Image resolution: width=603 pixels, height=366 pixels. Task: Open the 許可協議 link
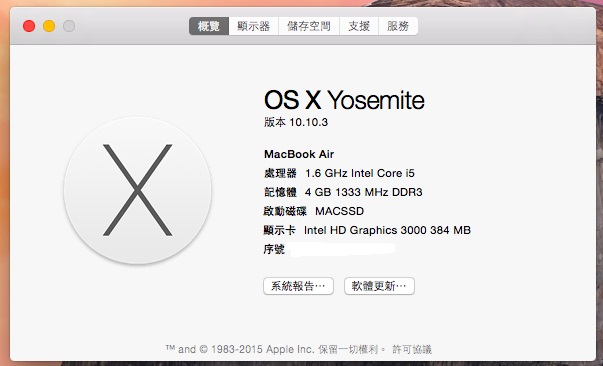pos(412,349)
